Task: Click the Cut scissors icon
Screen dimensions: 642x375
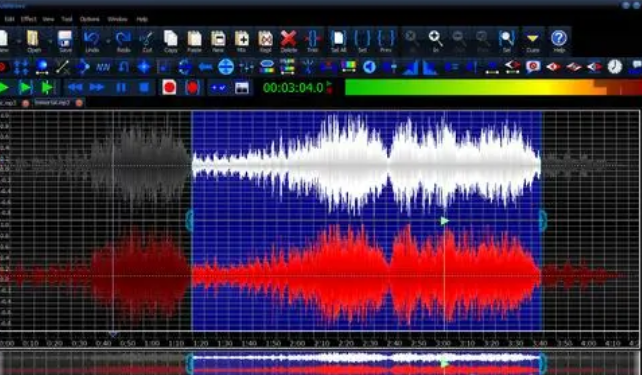Action: pyautogui.click(x=146, y=39)
